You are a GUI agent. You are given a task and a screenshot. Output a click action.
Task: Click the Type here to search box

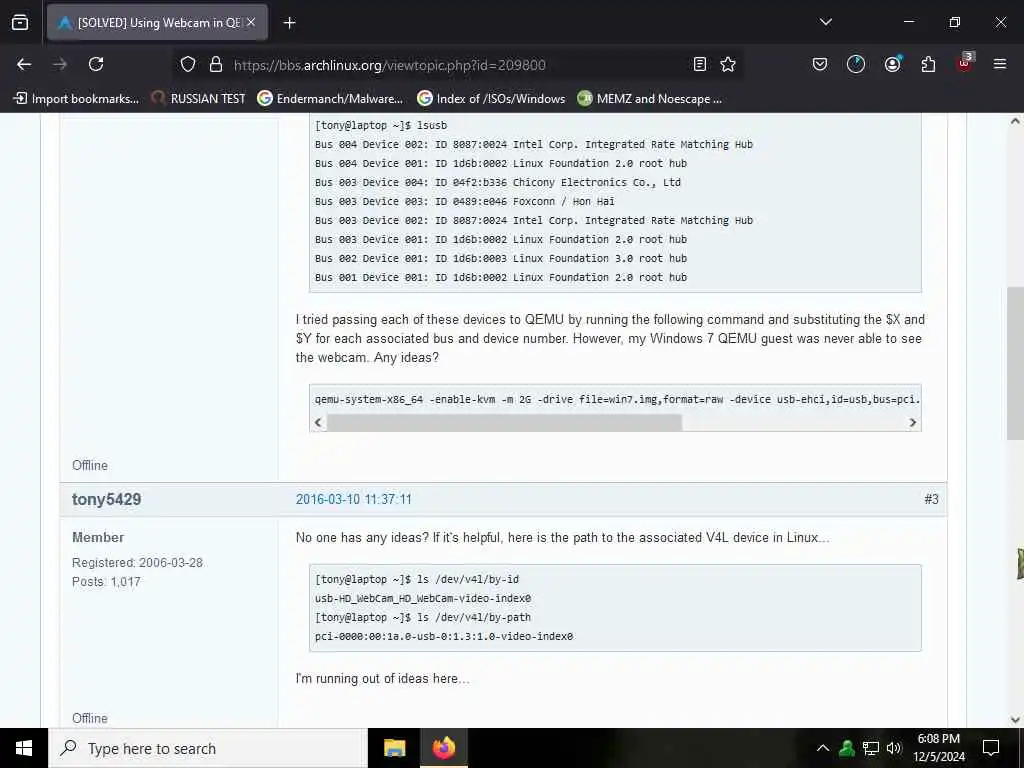pyautogui.click(x=208, y=748)
